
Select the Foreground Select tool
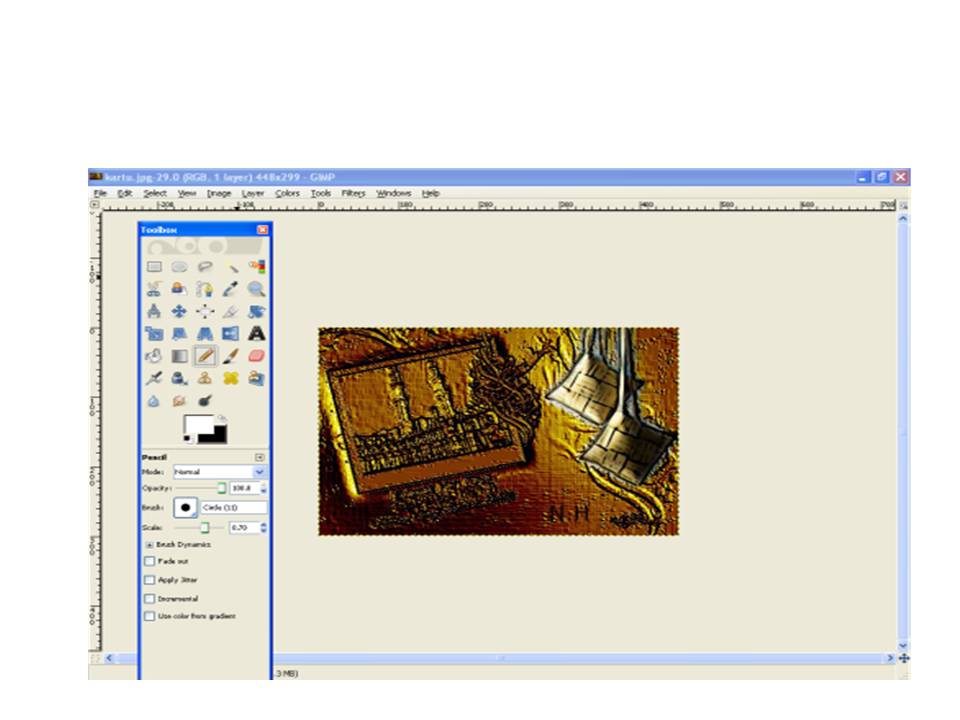coord(179,289)
